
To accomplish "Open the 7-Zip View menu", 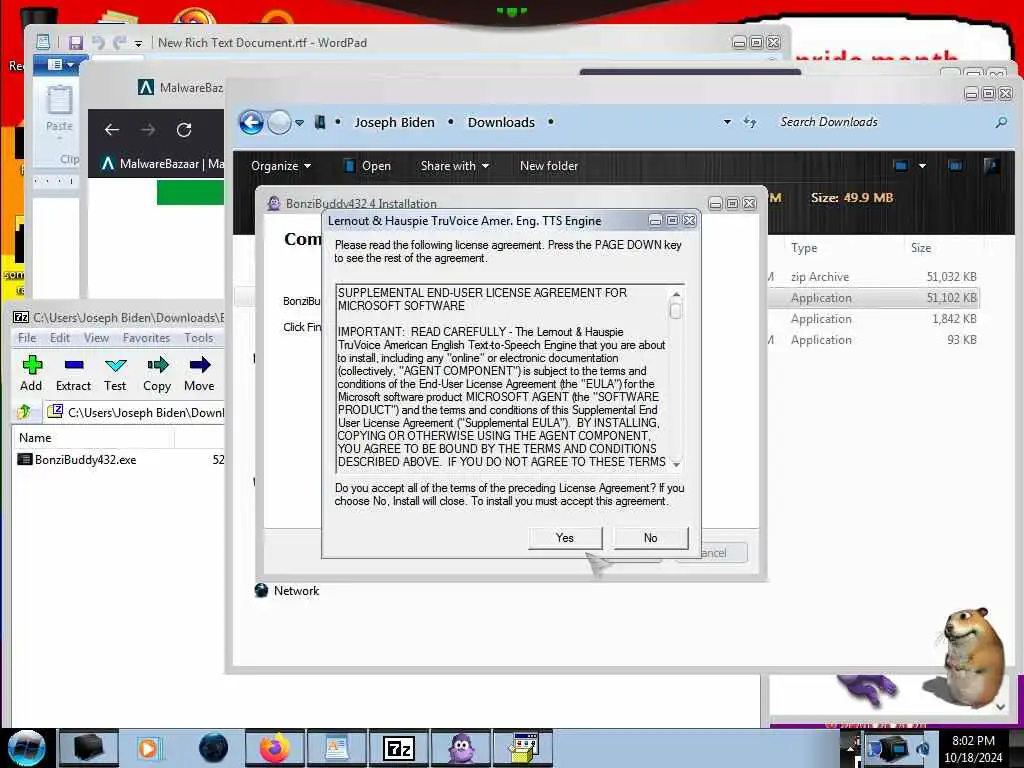I will [x=96, y=338].
